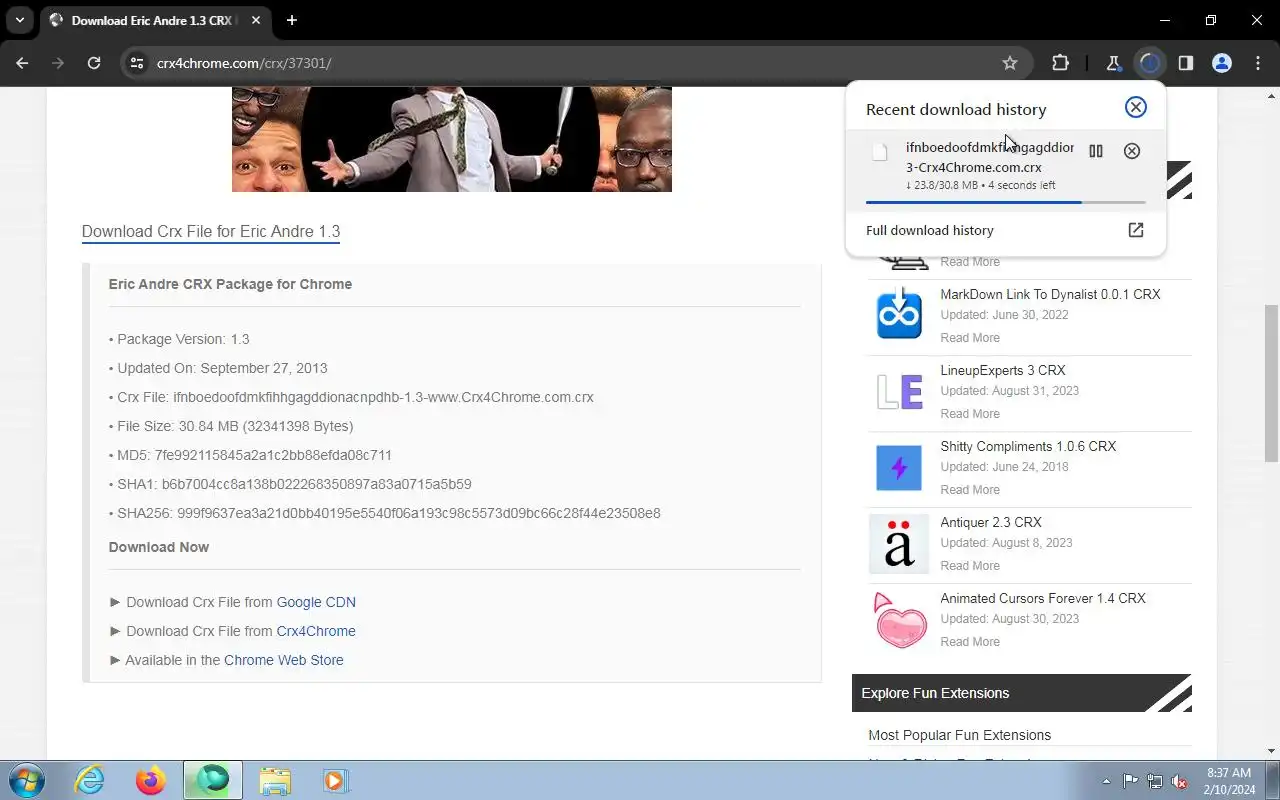Open the Action Center flag tray icon

pos(1130,781)
